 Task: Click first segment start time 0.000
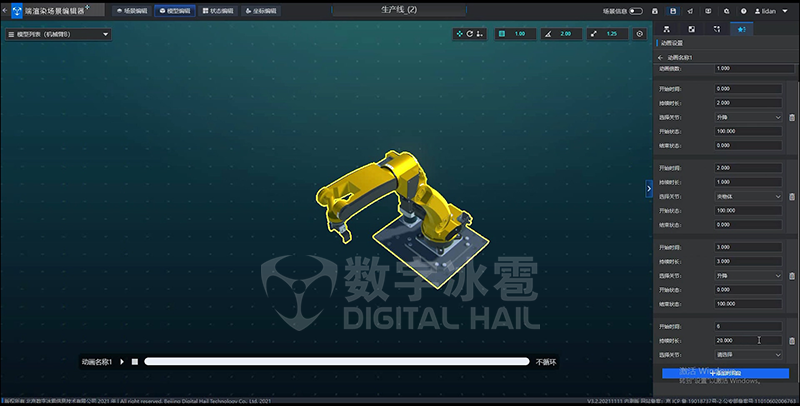(747, 89)
